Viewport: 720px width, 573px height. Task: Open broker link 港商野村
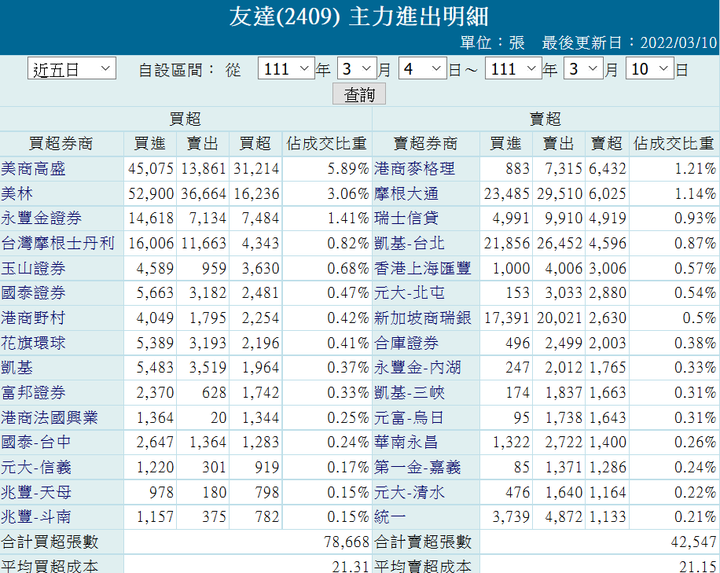[x=33, y=318]
